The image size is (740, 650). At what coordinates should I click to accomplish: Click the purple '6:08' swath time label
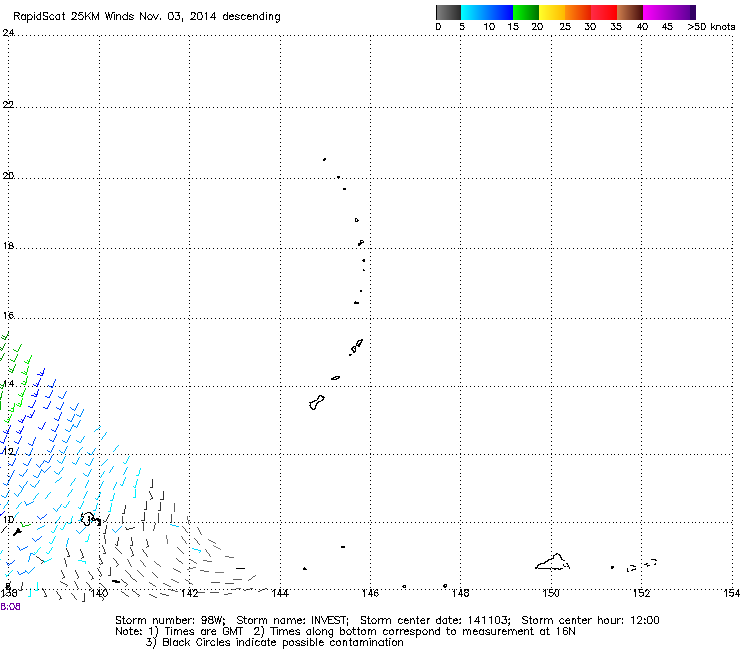click(10, 607)
